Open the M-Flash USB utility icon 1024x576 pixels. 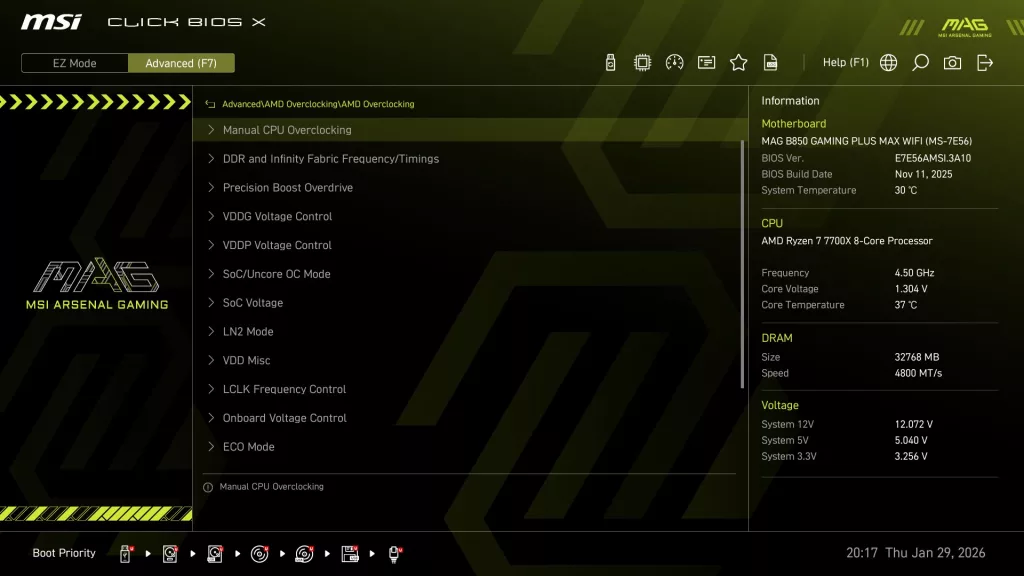pyautogui.click(x=611, y=62)
